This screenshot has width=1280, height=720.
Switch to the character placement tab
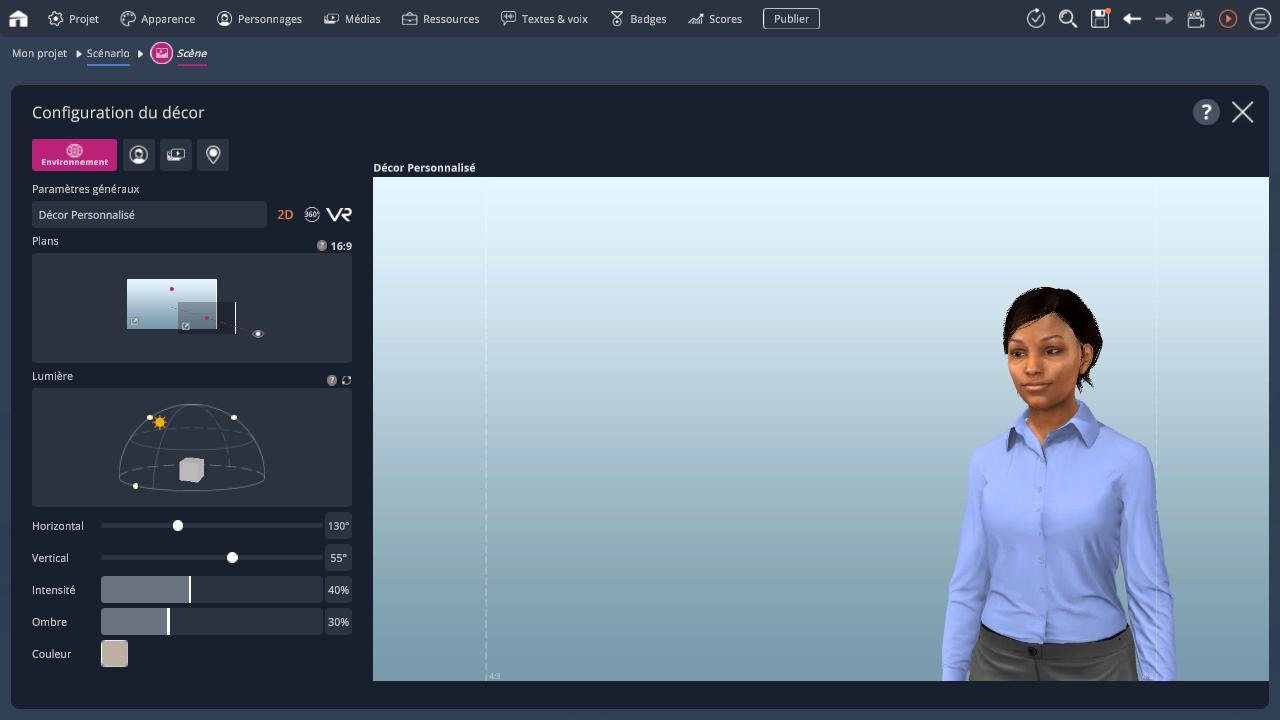click(139, 155)
